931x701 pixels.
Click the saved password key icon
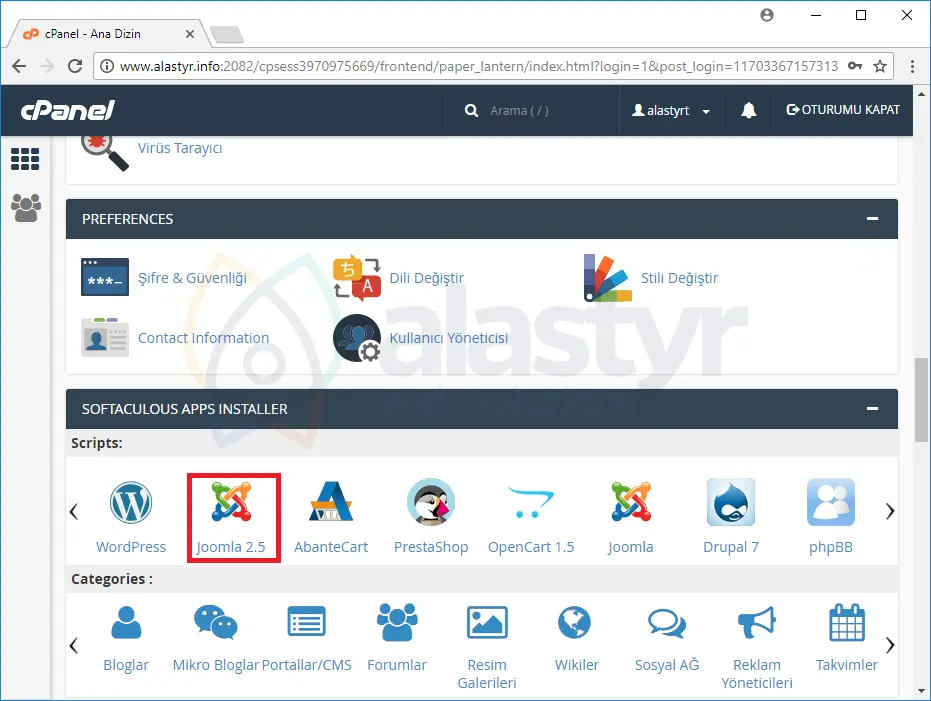coord(854,66)
